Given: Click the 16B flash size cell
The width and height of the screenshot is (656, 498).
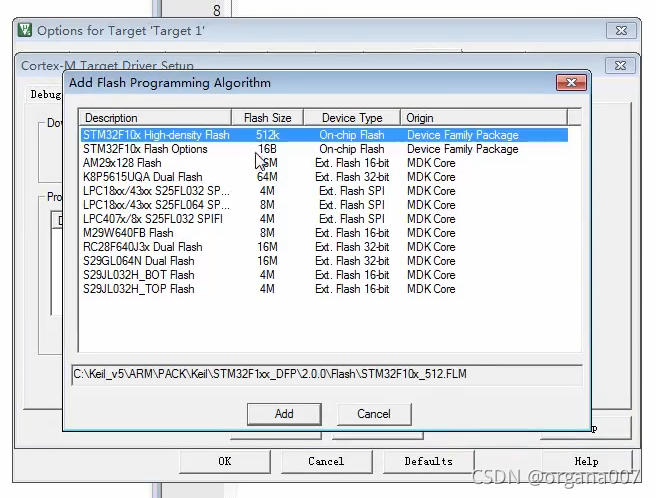Looking at the screenshot, I should (x=267, y=149).
